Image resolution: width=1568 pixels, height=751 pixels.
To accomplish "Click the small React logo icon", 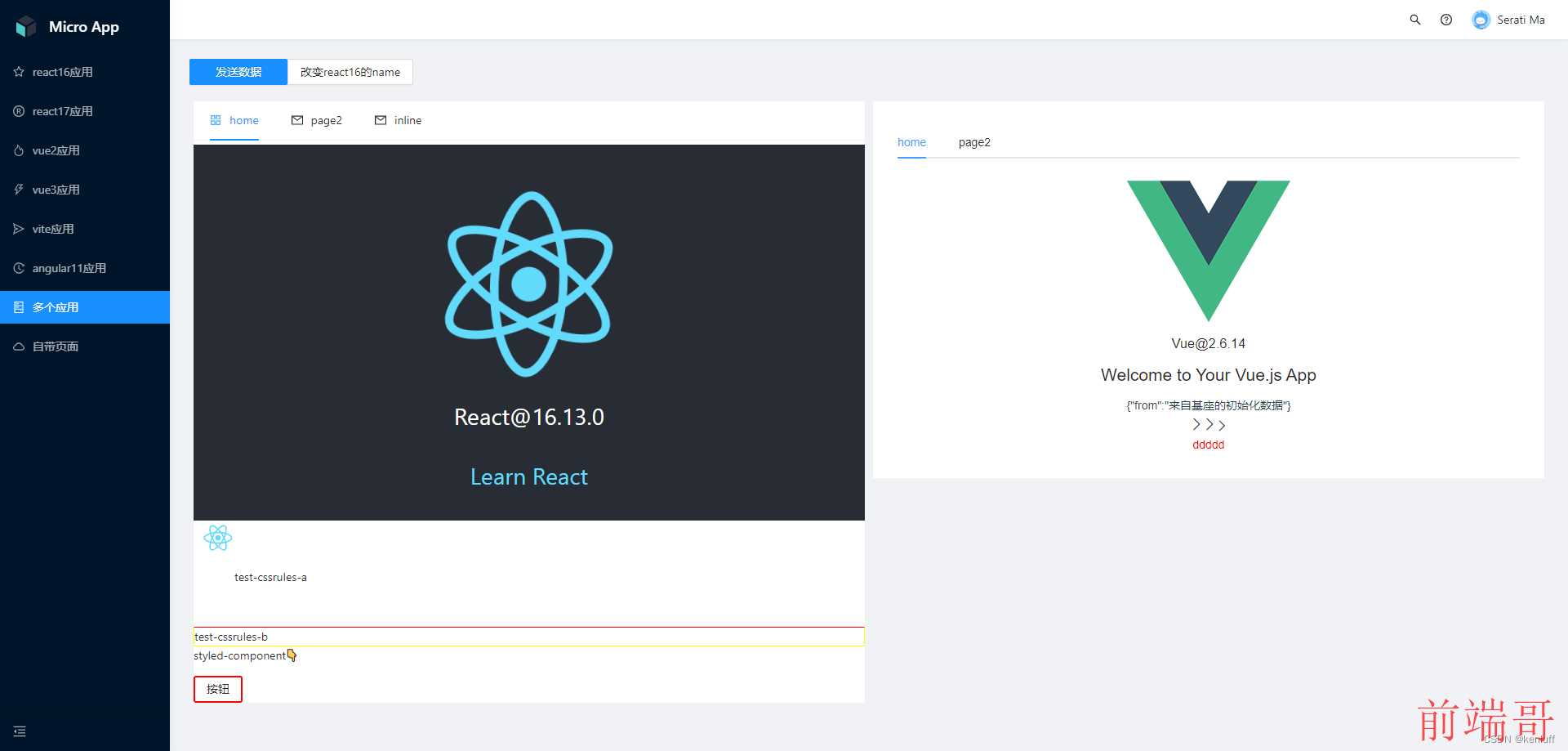I will pyautogui.click(x=218, y=538).
